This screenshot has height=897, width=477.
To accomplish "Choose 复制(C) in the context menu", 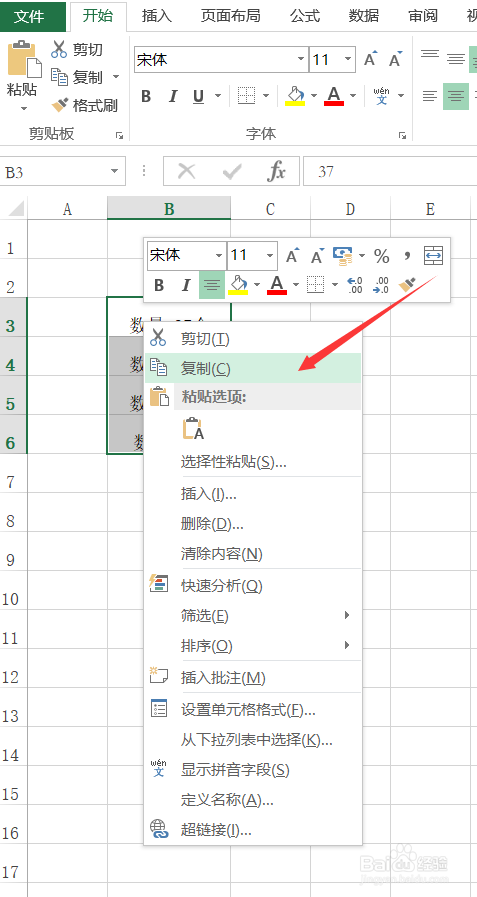I will coord(253,368).
